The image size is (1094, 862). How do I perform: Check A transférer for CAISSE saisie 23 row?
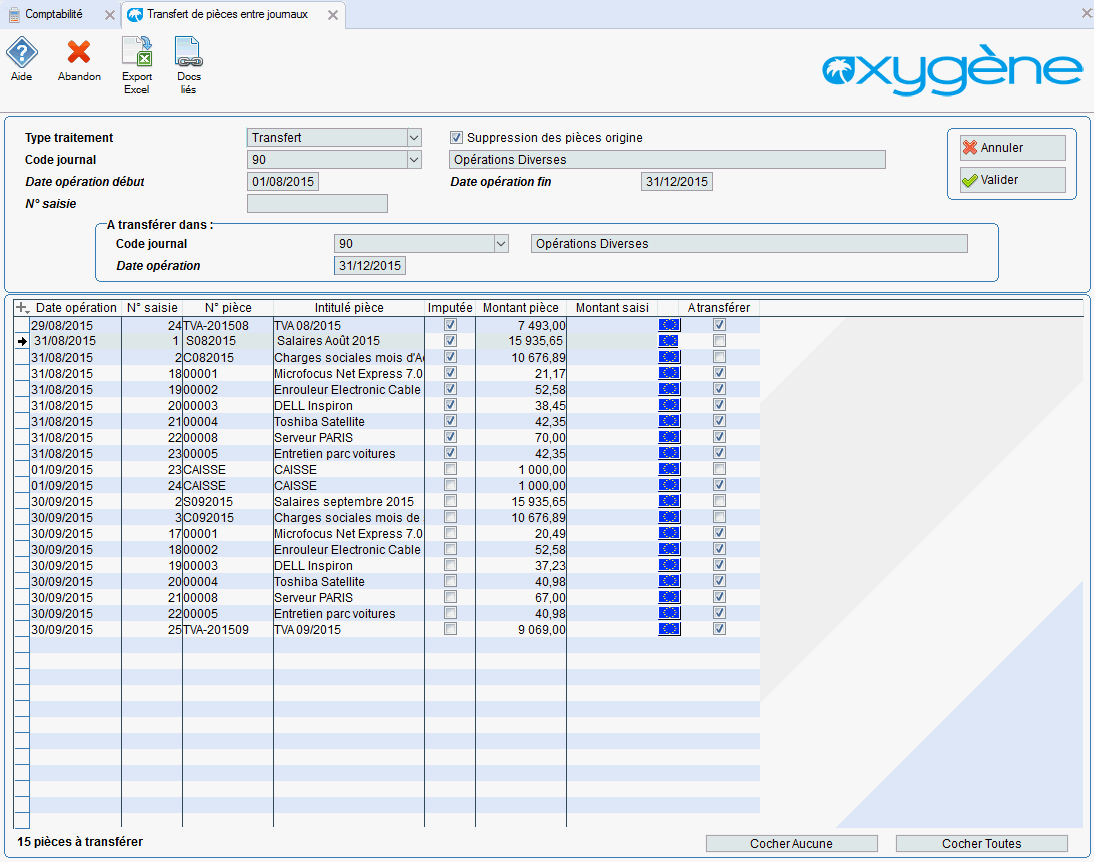[x=719, y=470]
